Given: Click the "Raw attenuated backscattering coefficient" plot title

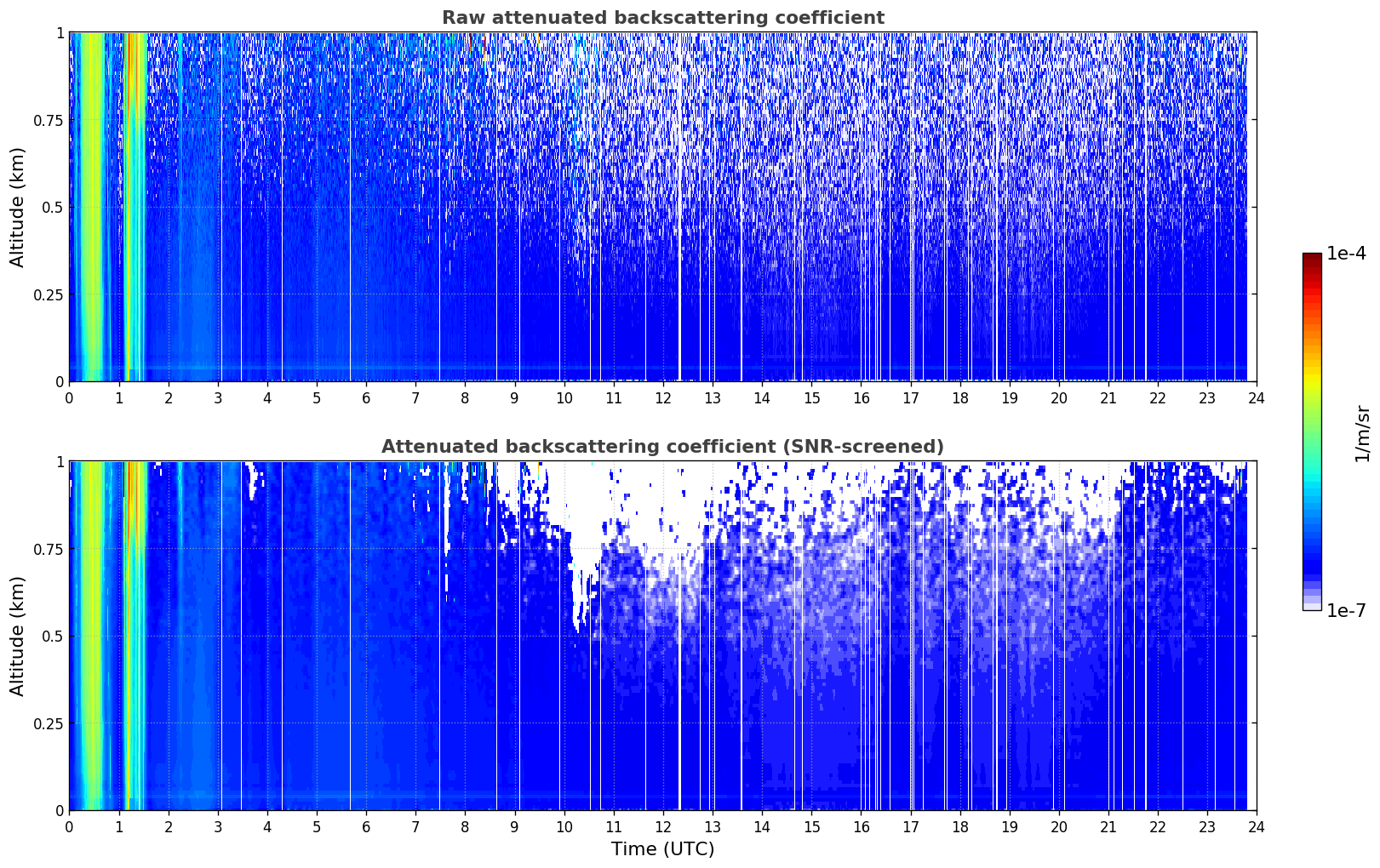Looking at the screenshot, I should (662, 18).
